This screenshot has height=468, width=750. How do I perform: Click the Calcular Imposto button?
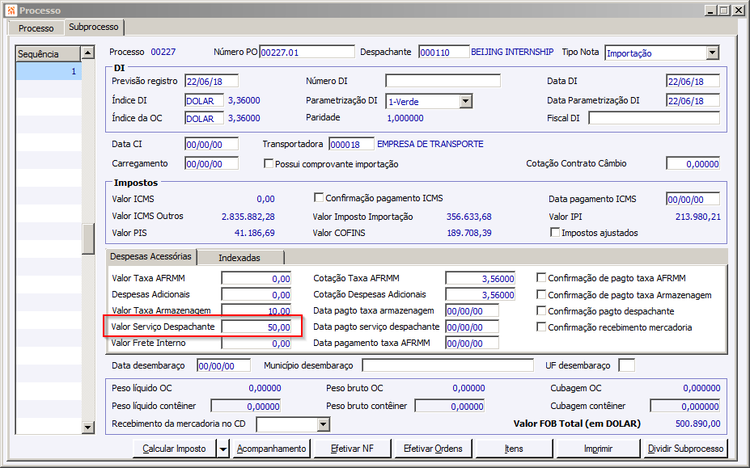(x=174, y=449)
